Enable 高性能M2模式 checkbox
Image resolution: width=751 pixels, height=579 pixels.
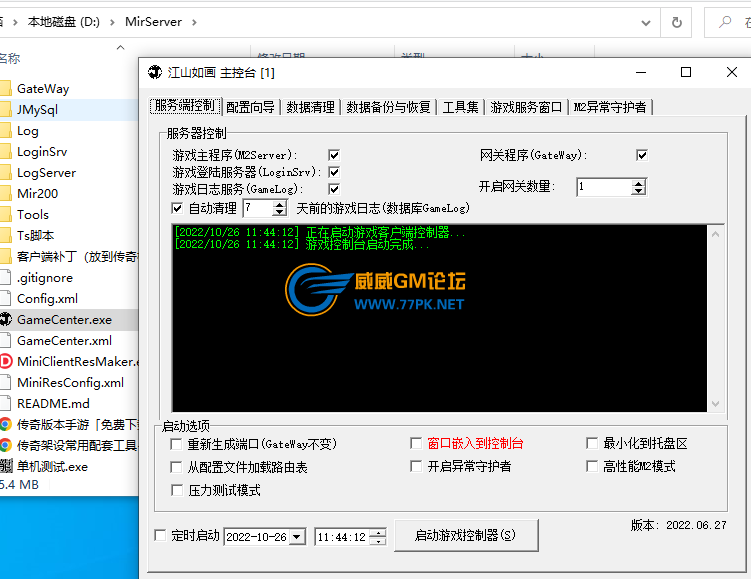pyautogui.click(x=592, y=466)
